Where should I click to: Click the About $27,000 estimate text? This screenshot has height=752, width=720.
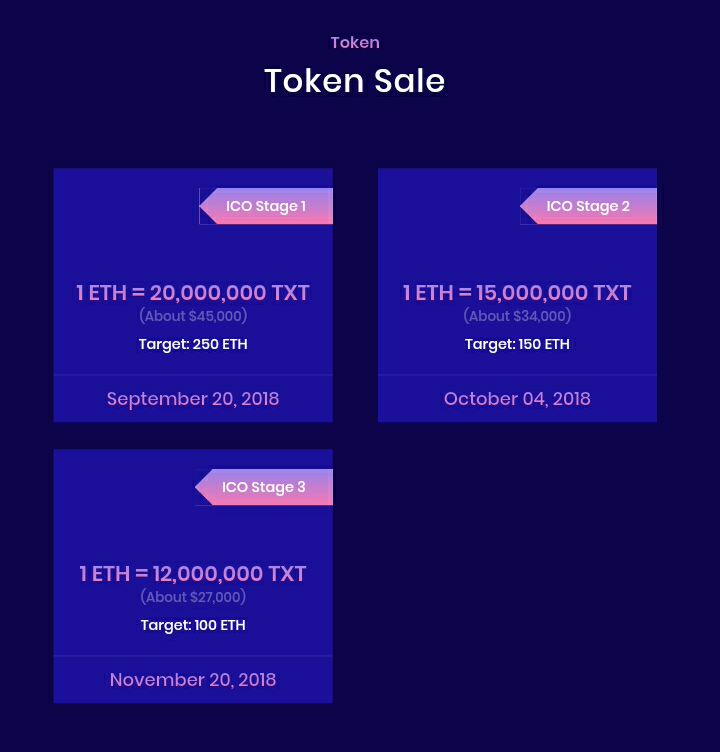click(193, 597)
